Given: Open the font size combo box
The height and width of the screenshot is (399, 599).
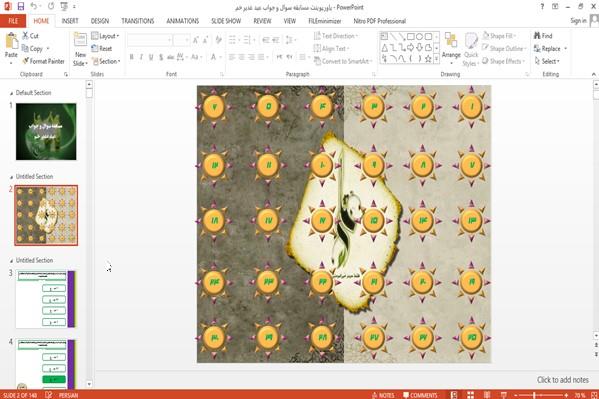Looking at the screenshot, I should click(x=181, y=40).
